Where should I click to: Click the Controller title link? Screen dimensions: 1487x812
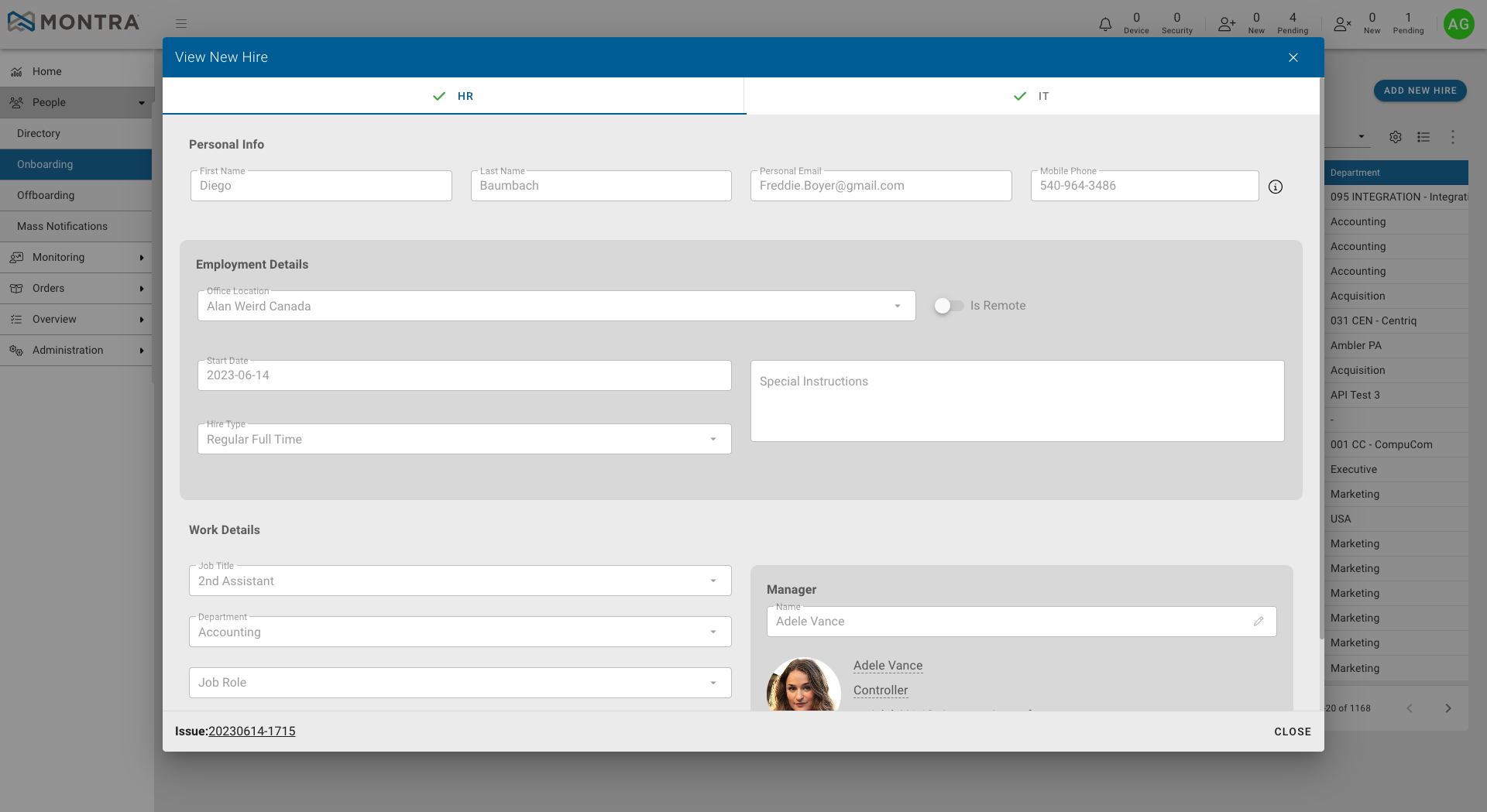[881, 690]
